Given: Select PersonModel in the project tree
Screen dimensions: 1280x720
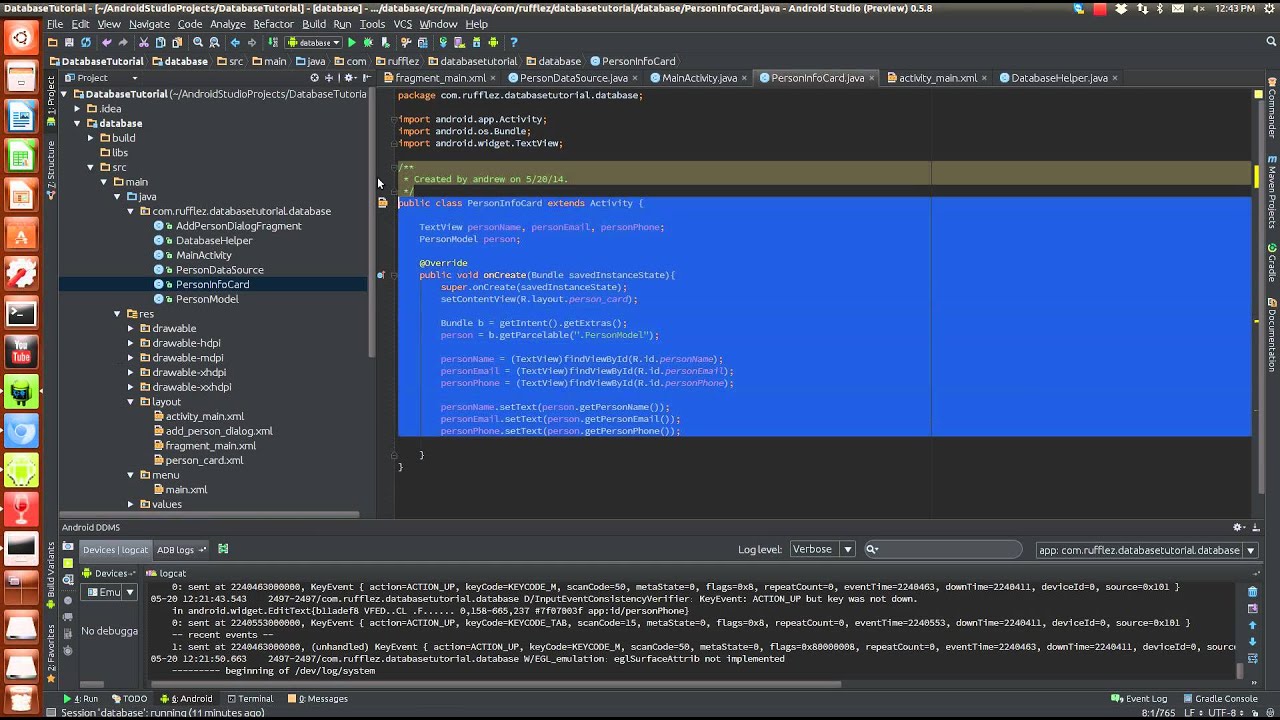Looking at the screenshot, I should (x=207, y=299).
